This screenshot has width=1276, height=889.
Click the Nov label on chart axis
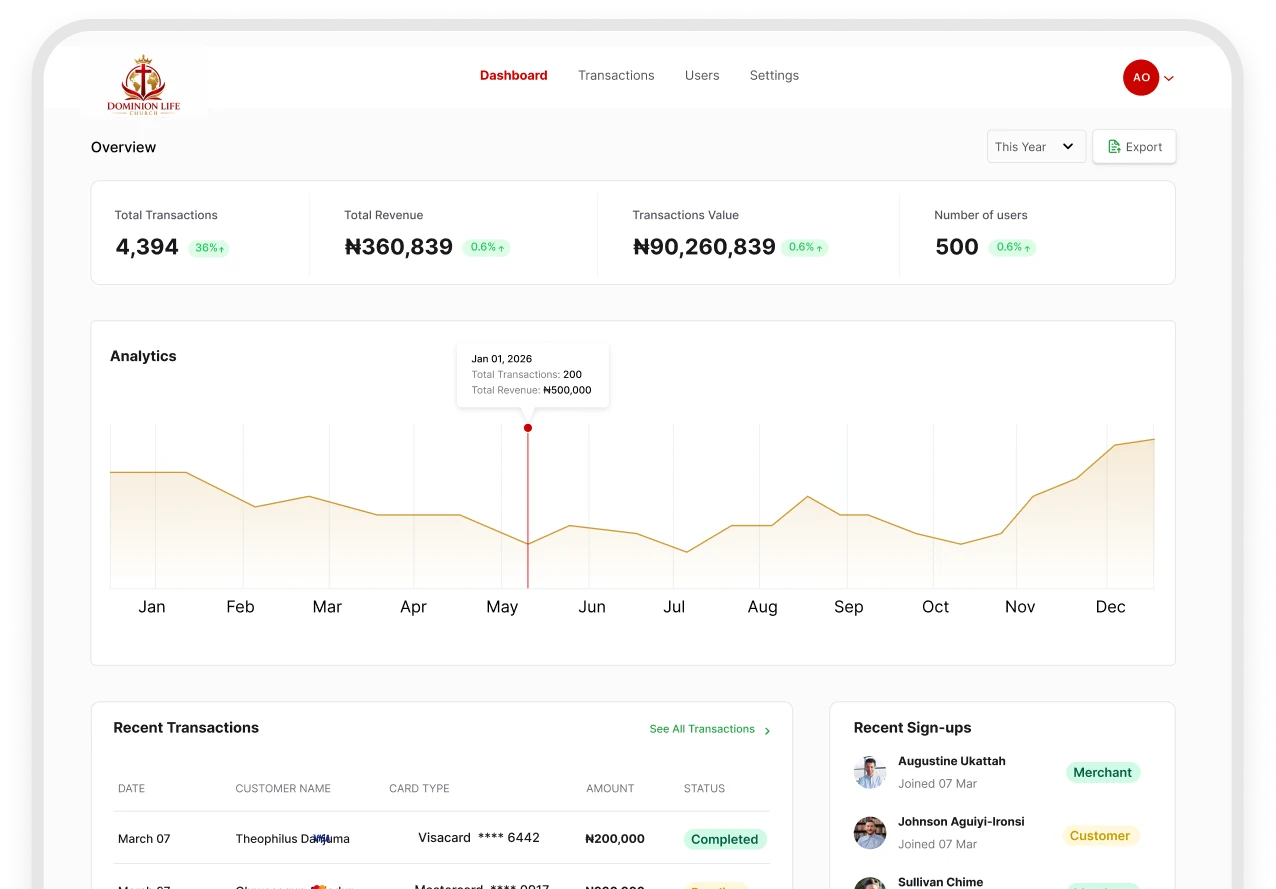coord(1020,607)
